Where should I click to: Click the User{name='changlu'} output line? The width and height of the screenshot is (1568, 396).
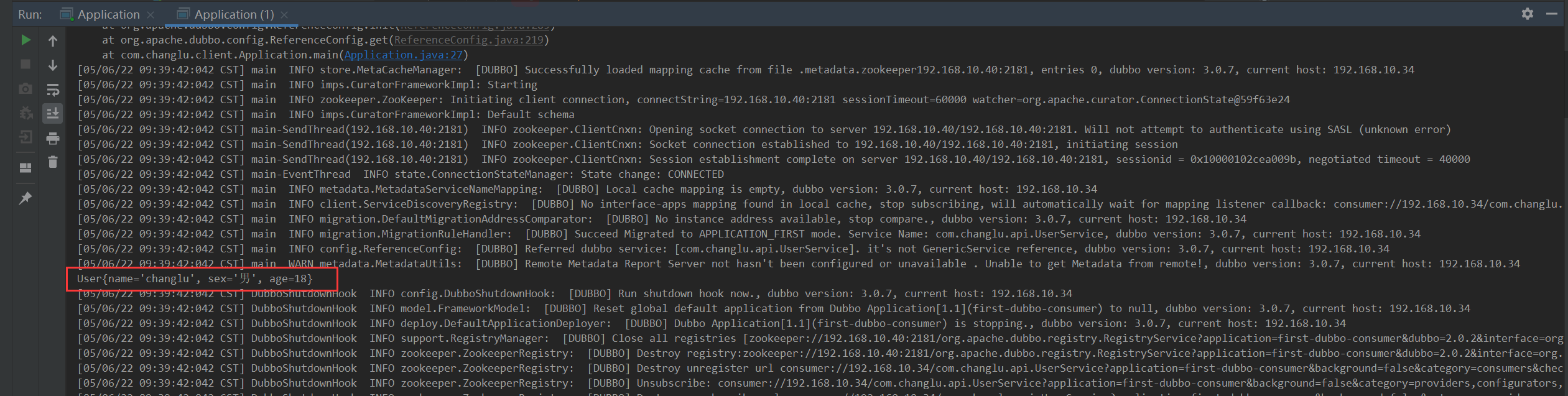[195, 279]
